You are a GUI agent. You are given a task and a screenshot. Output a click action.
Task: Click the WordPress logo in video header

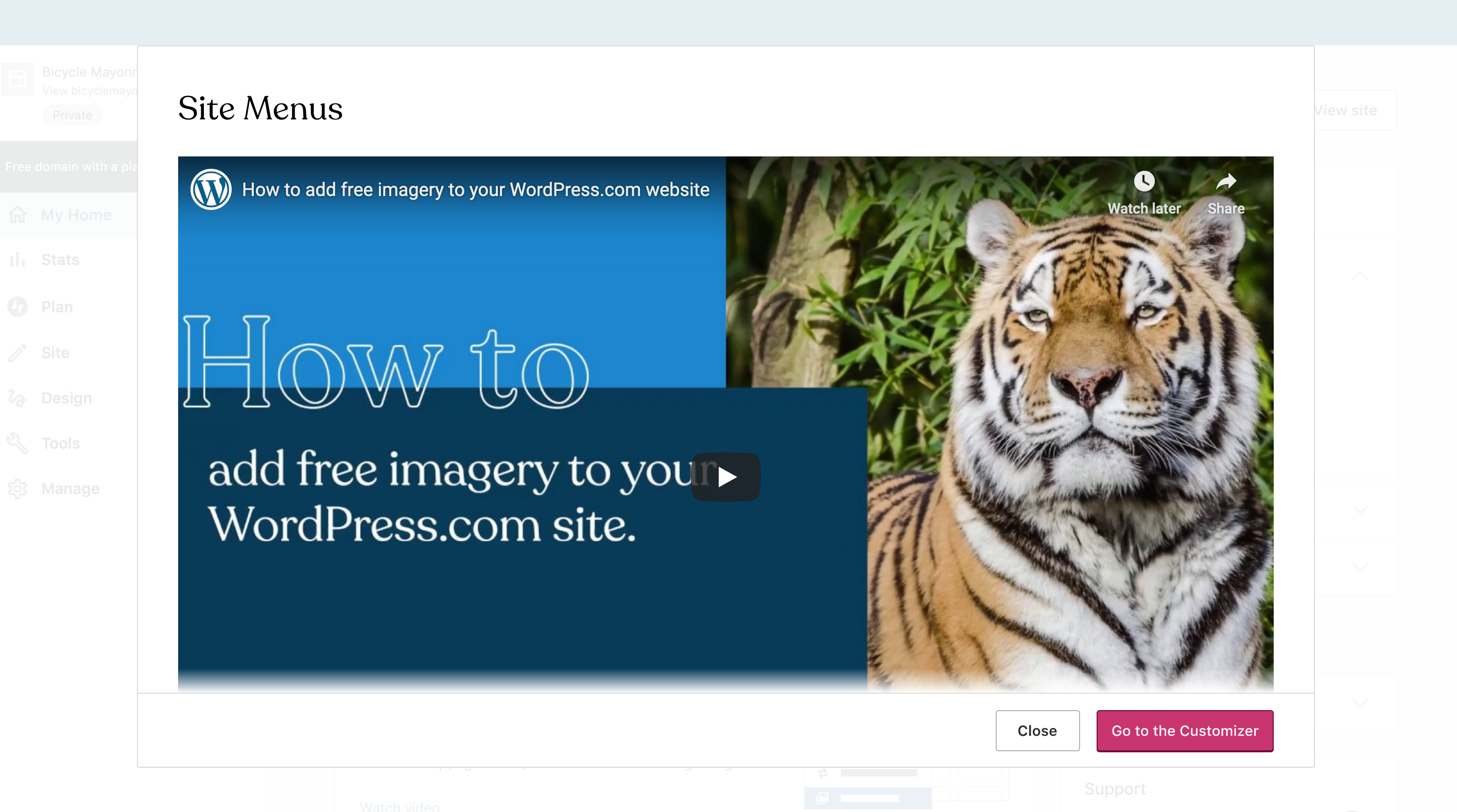pyautogui.click(x=211, y=189)
